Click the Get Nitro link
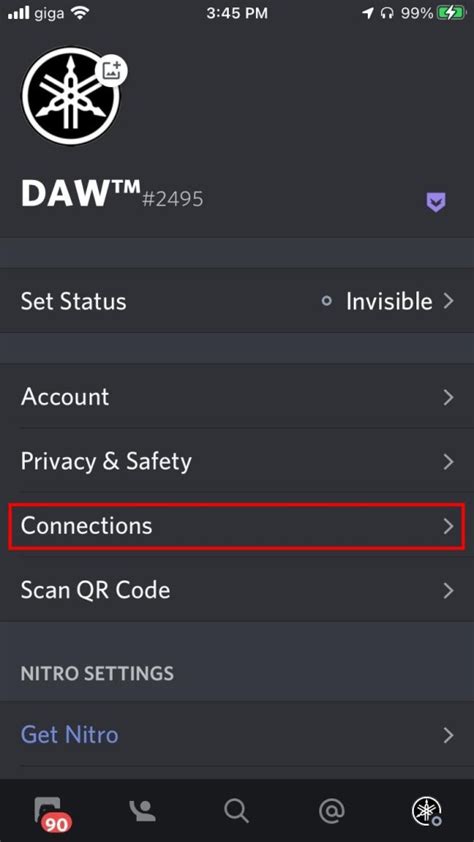The height and width of the screenshot is (842, 474). pyautogui.click(x=70, y=734)
